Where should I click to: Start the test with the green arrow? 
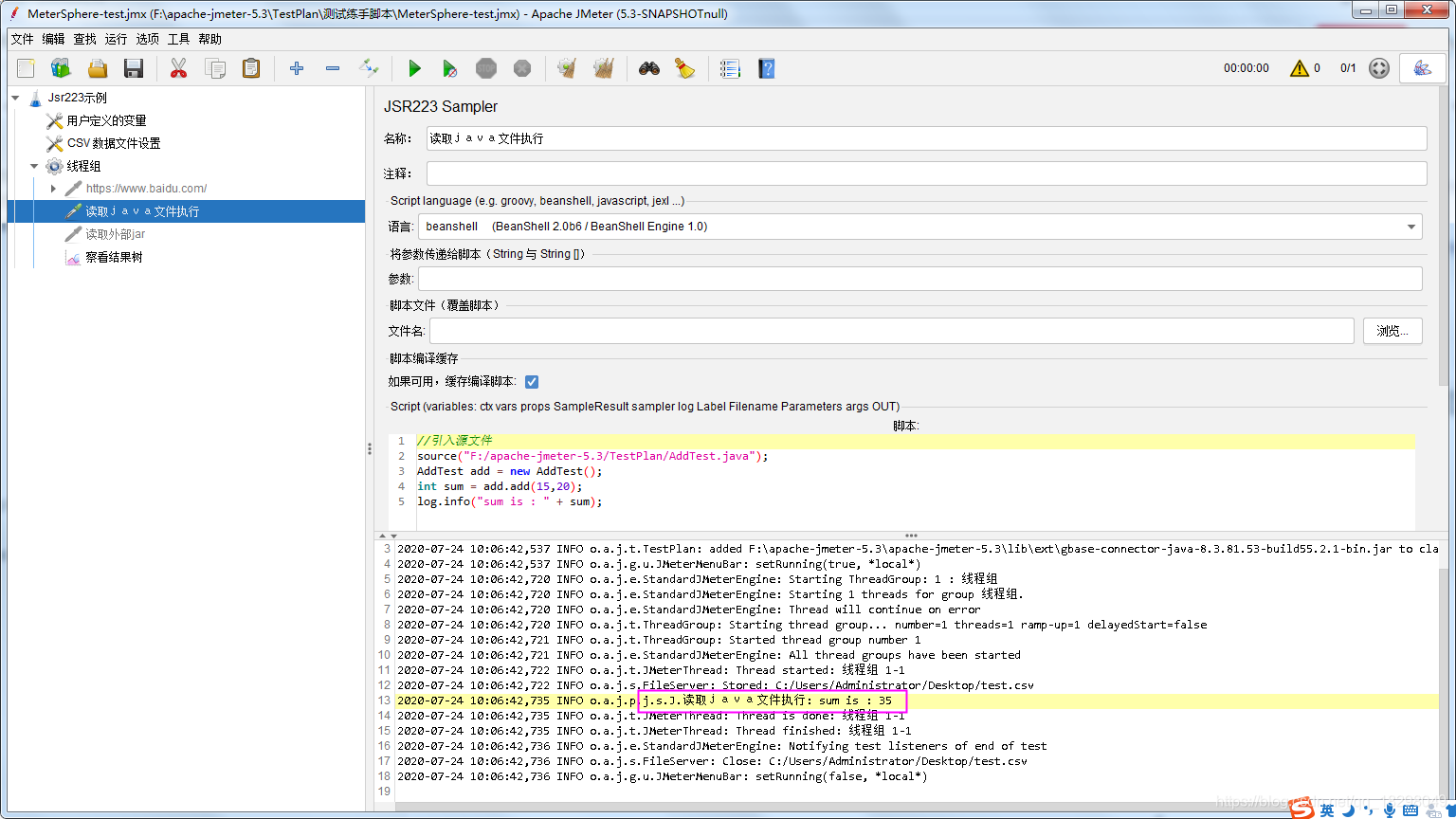point(414,67)
